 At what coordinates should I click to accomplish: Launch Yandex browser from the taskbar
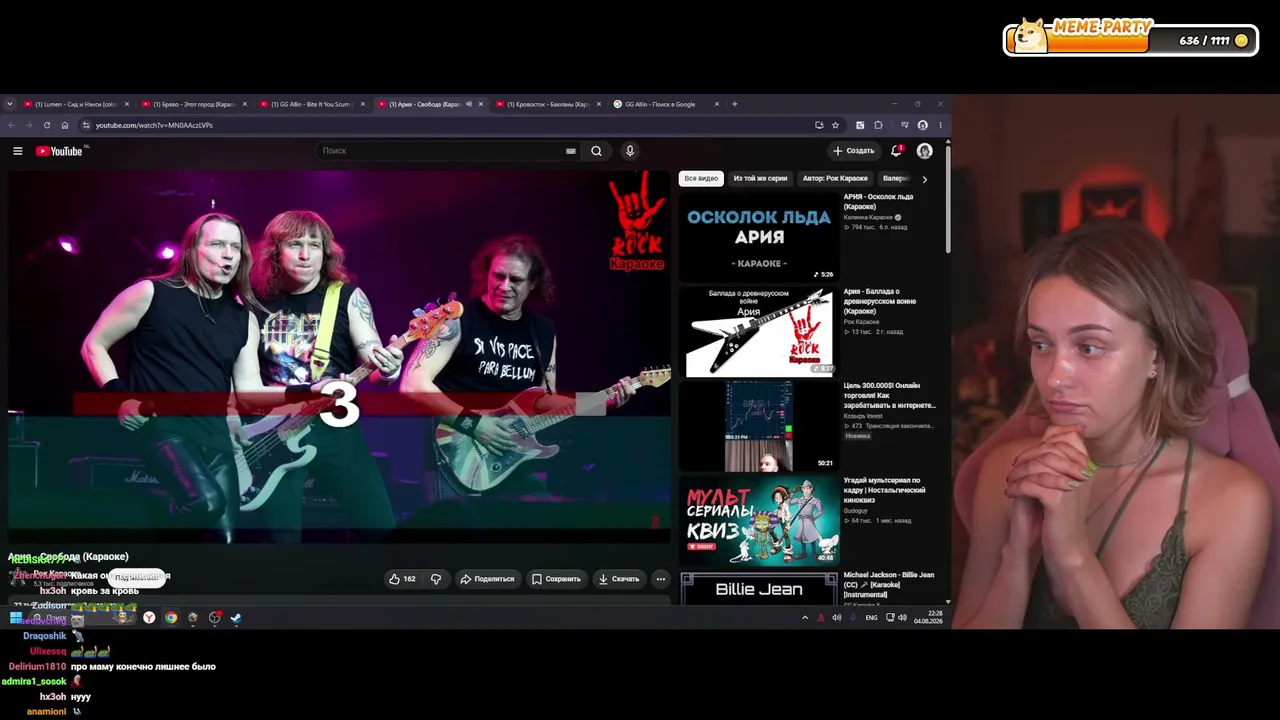pos(149,618)
